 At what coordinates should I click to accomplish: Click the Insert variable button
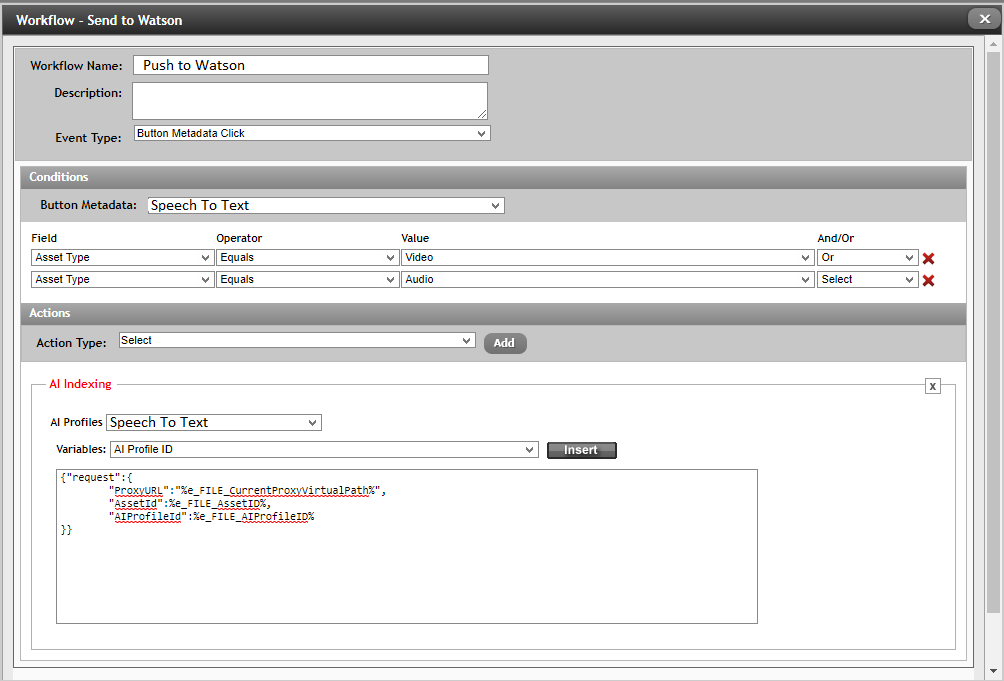click(x=581, y=450)
